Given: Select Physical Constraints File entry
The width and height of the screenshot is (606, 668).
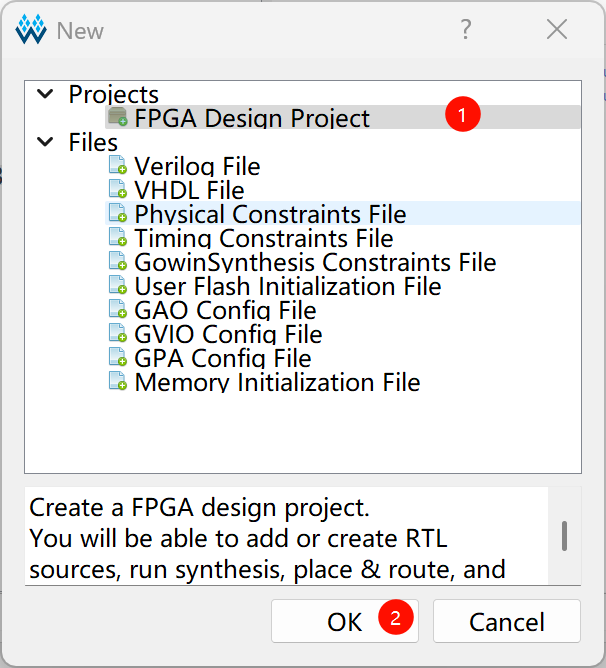Looking at the screenshot, I should click(343, 213).
